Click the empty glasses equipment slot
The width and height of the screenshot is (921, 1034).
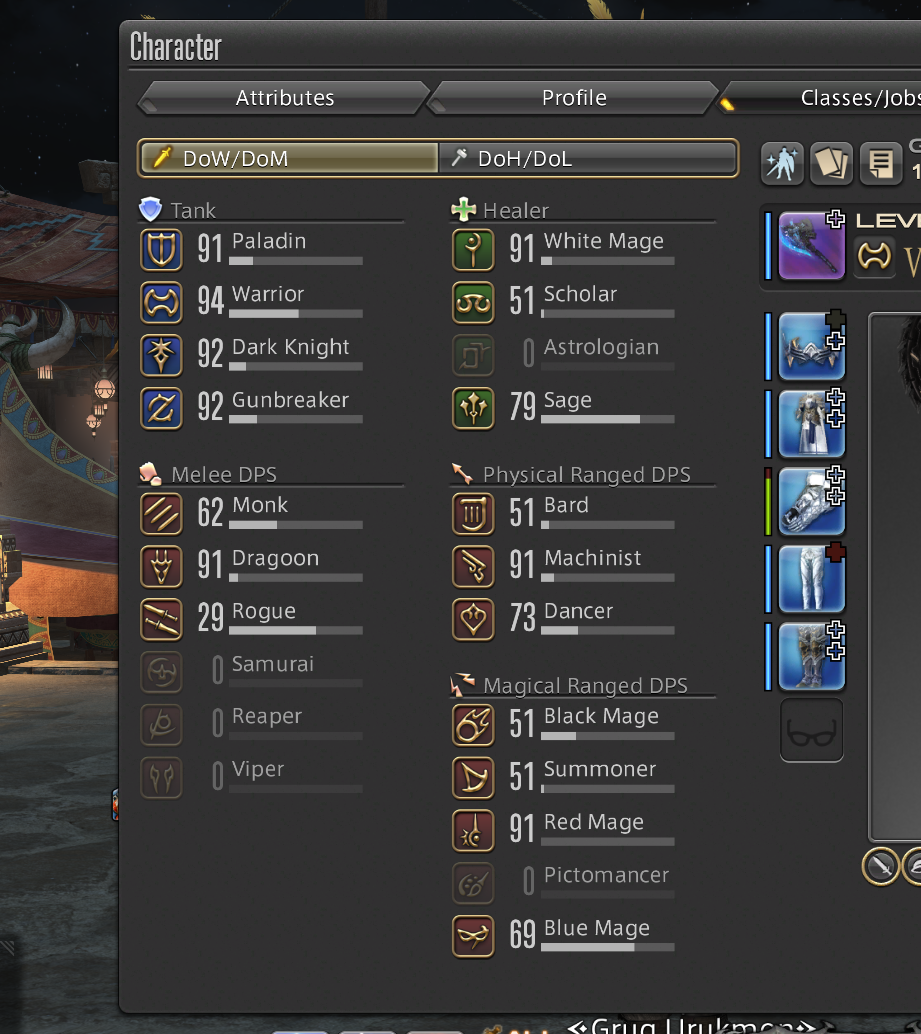point(812,731)
